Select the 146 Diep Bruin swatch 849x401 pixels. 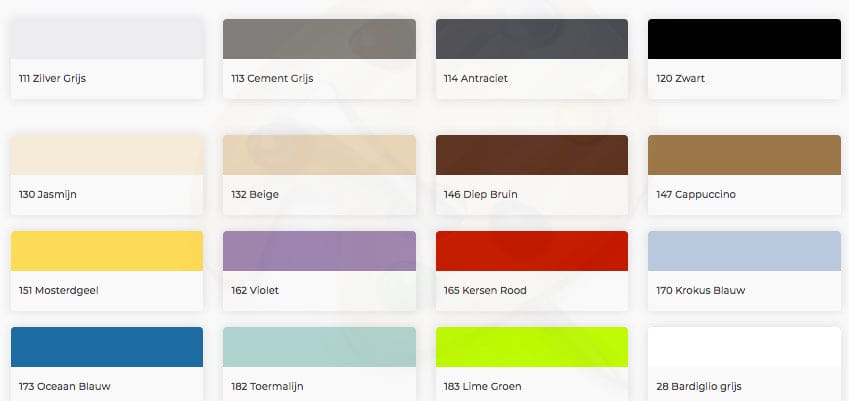click(x=532, y=155)
